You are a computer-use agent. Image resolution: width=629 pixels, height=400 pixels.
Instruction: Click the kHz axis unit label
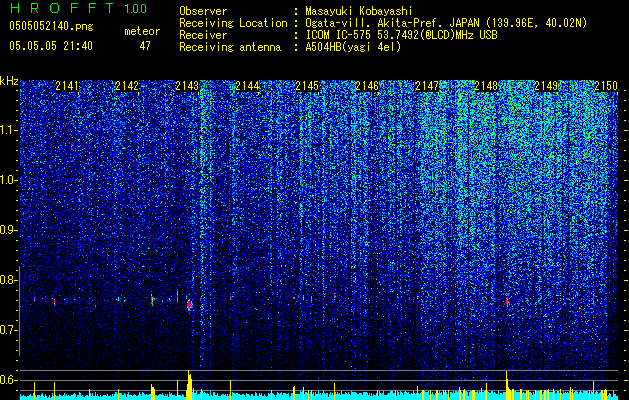[x=9, y=81]
